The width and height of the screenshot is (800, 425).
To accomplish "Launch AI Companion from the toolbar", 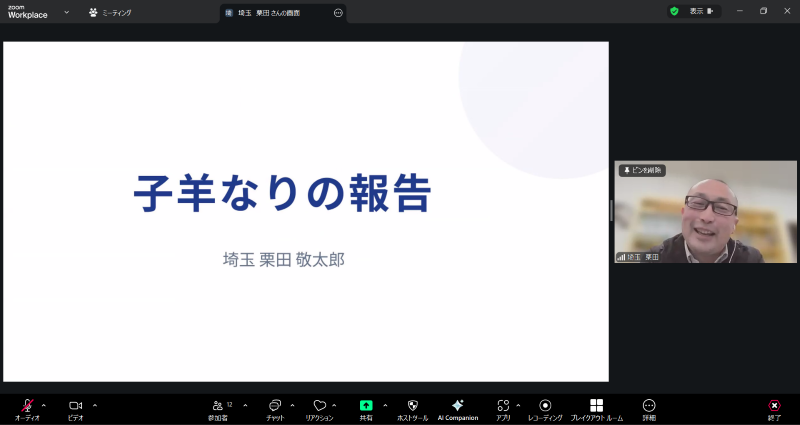I will click(457, 406).
